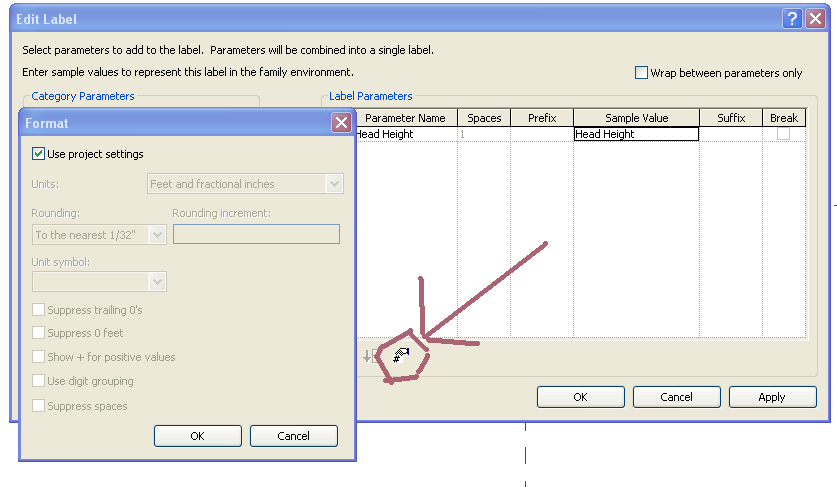Uncheck Use project settings
837x487 pixels.
(38, 154)
